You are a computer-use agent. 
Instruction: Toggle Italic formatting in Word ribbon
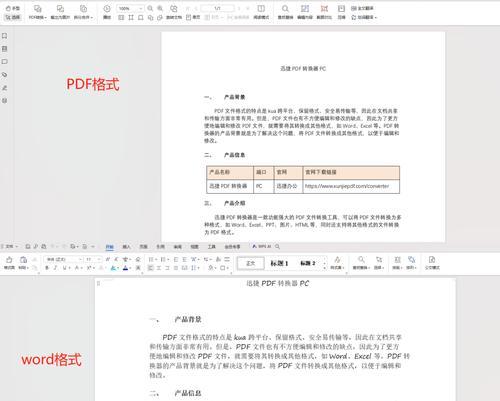[x=55, y=268]
